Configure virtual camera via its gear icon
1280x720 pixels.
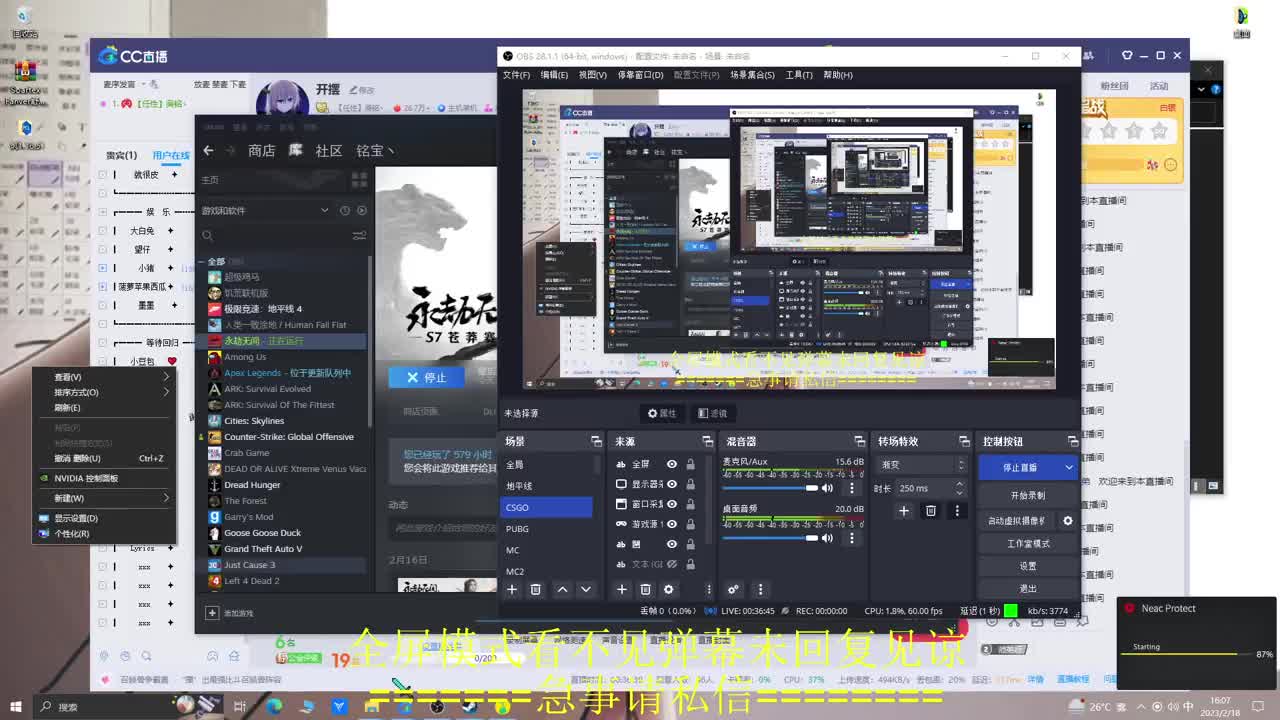click(x=1068, y=521)
